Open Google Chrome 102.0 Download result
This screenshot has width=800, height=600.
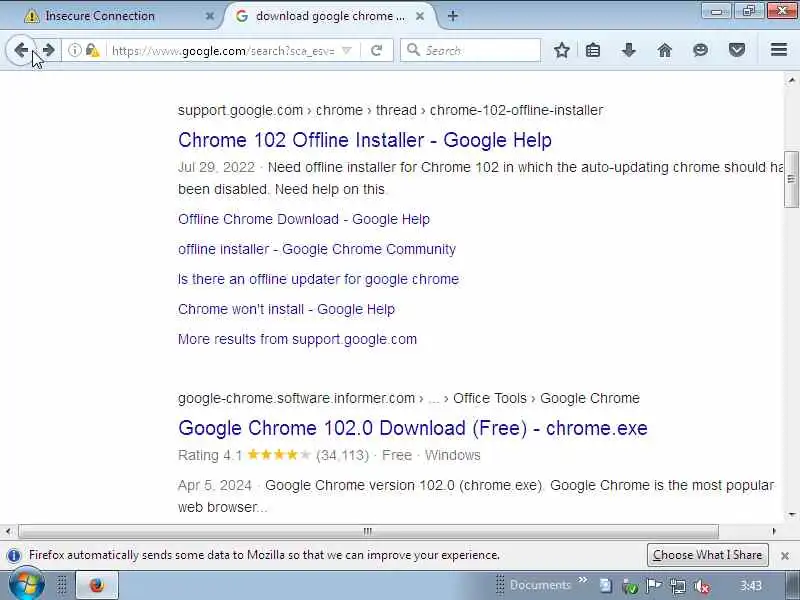[x=413, y=428]
